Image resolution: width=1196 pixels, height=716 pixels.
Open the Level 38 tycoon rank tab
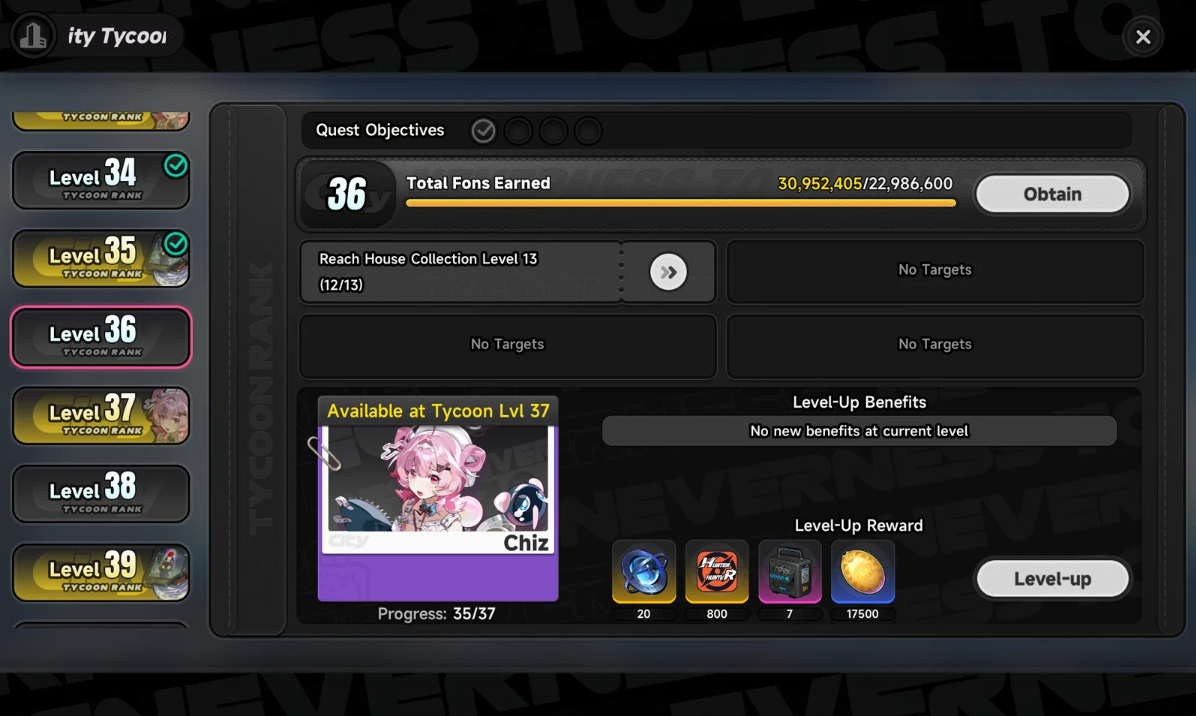[101, 494]
